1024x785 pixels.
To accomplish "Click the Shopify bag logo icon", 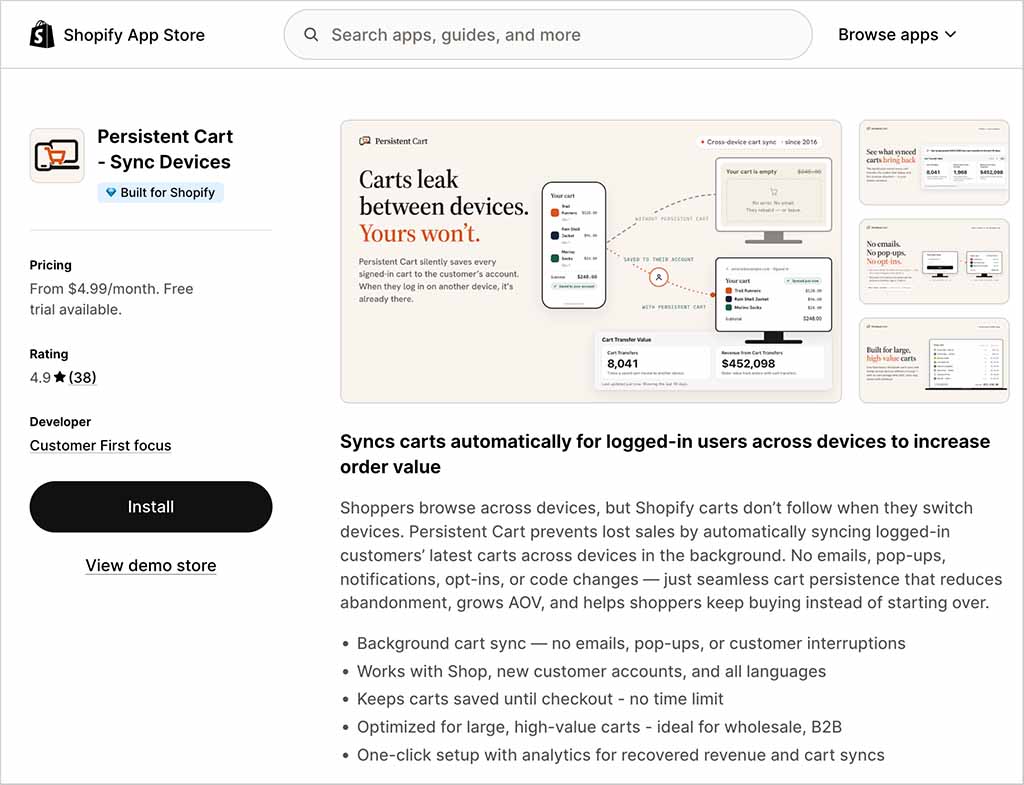I will 42,35.
